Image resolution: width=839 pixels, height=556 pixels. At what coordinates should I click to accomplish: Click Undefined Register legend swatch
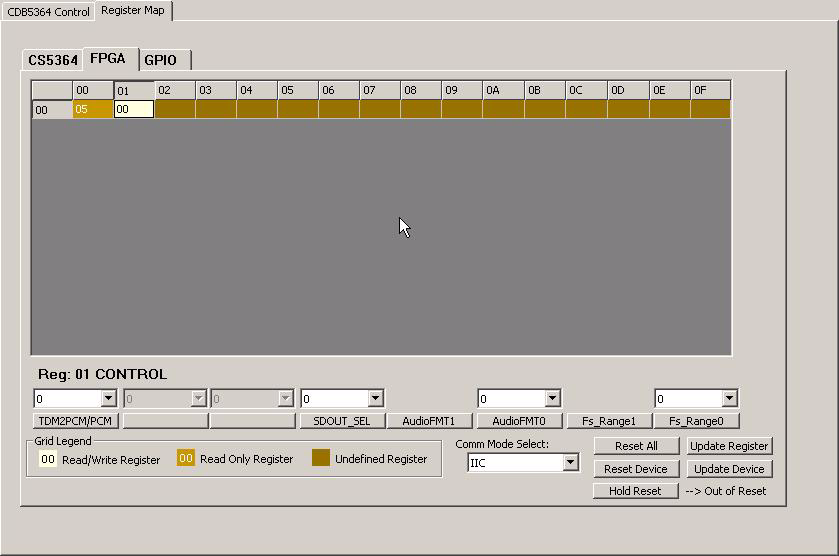[x=321, y=458]
